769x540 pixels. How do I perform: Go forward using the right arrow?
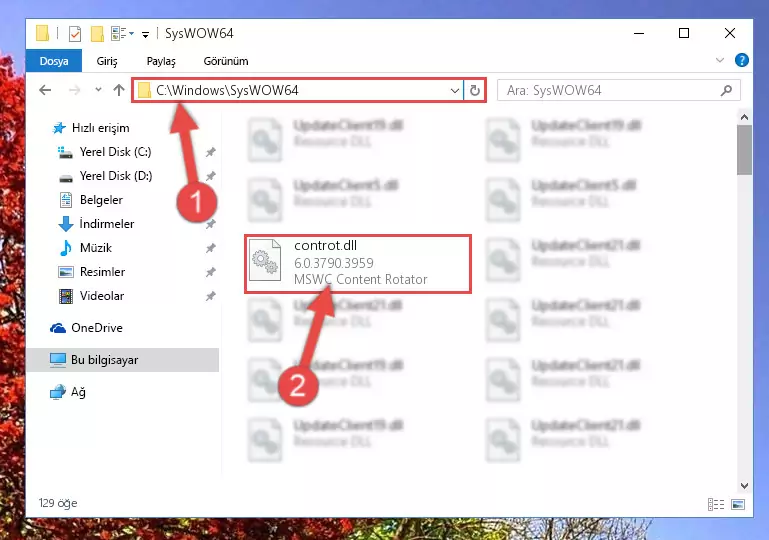click(75, 90)
